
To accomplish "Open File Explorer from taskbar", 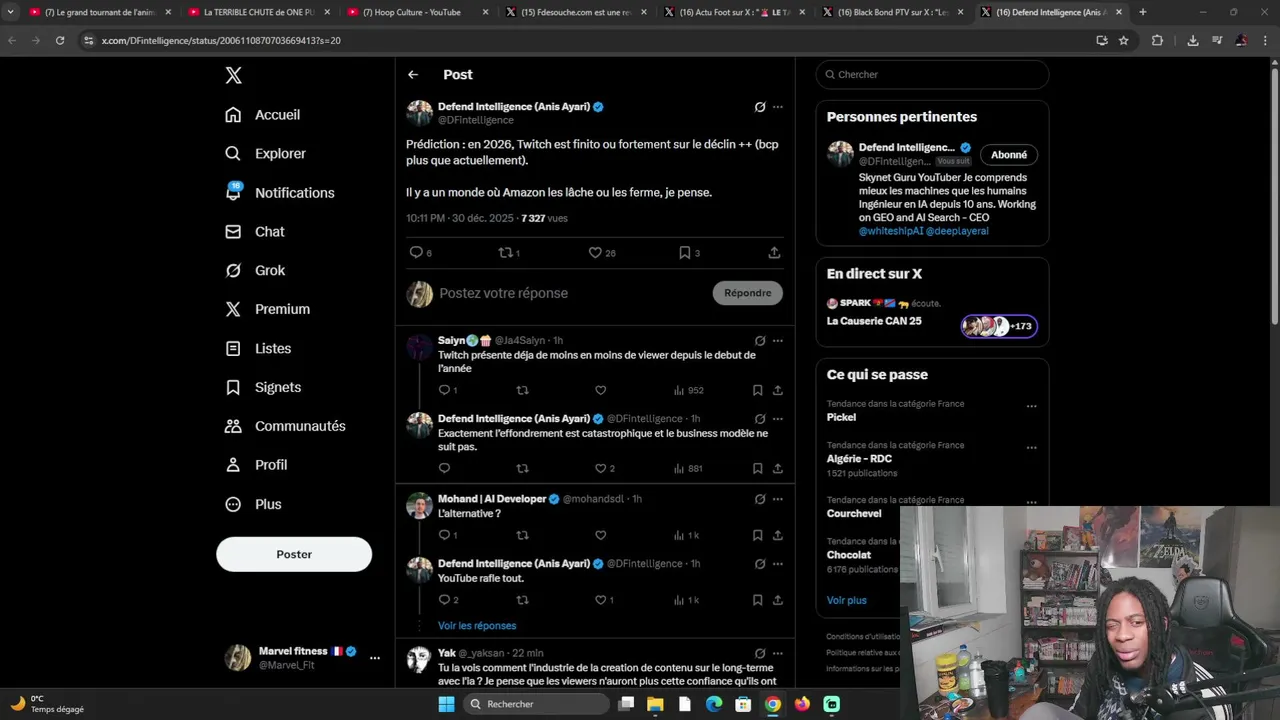I will coord(655,704).
